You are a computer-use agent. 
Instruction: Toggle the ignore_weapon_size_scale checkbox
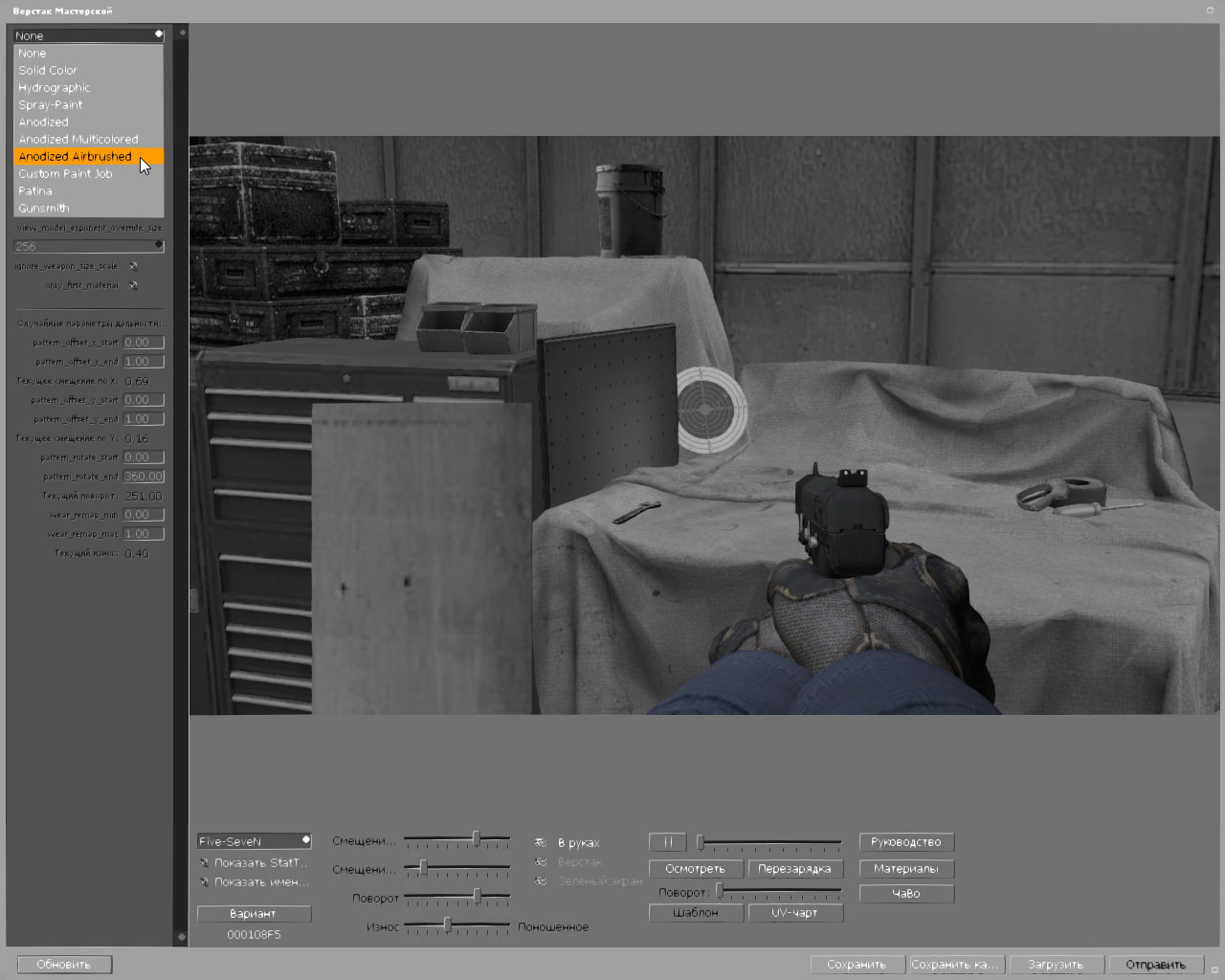coord(133,266)
